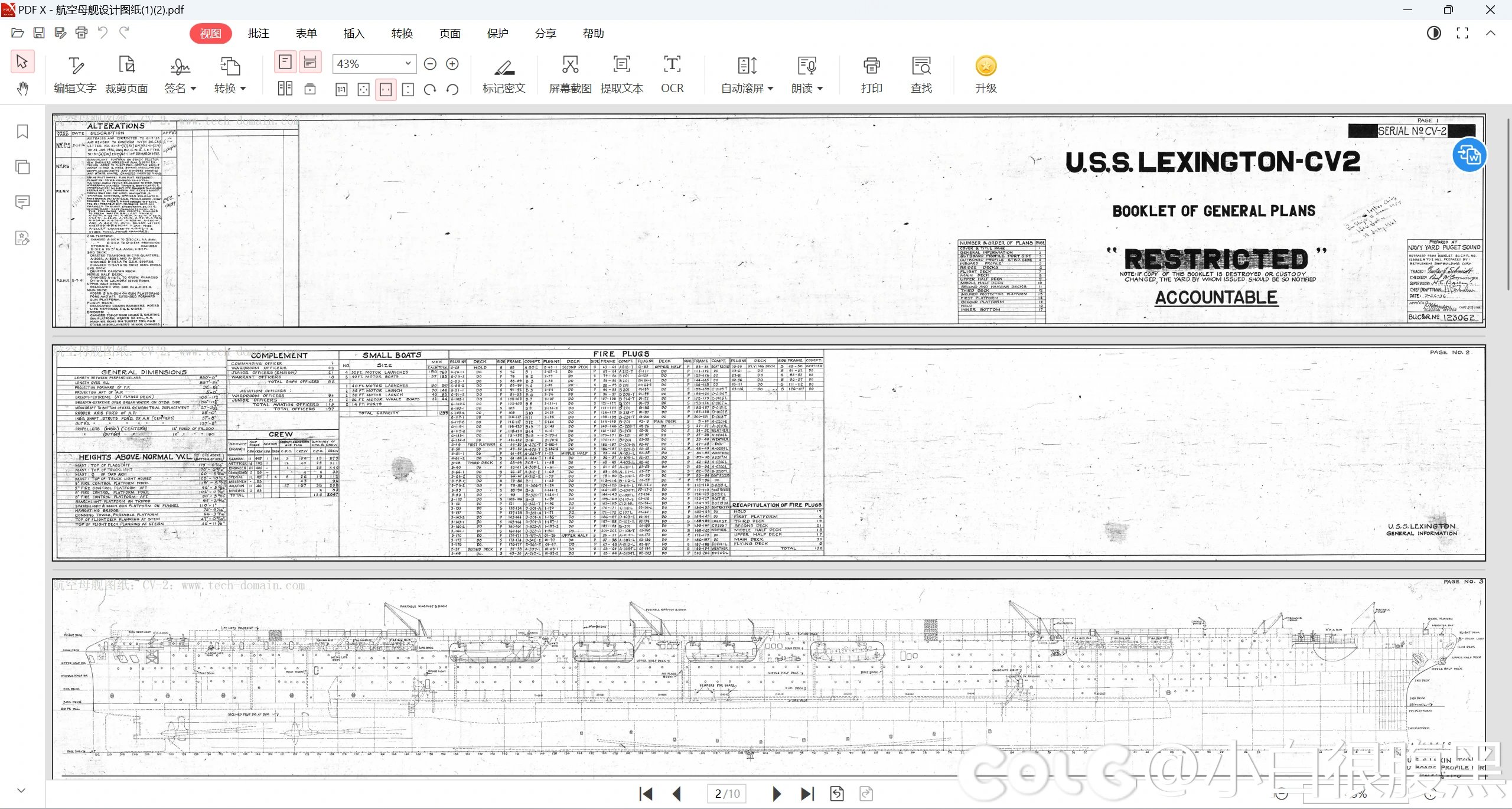Click the full screen icon

pos(1462,33)
